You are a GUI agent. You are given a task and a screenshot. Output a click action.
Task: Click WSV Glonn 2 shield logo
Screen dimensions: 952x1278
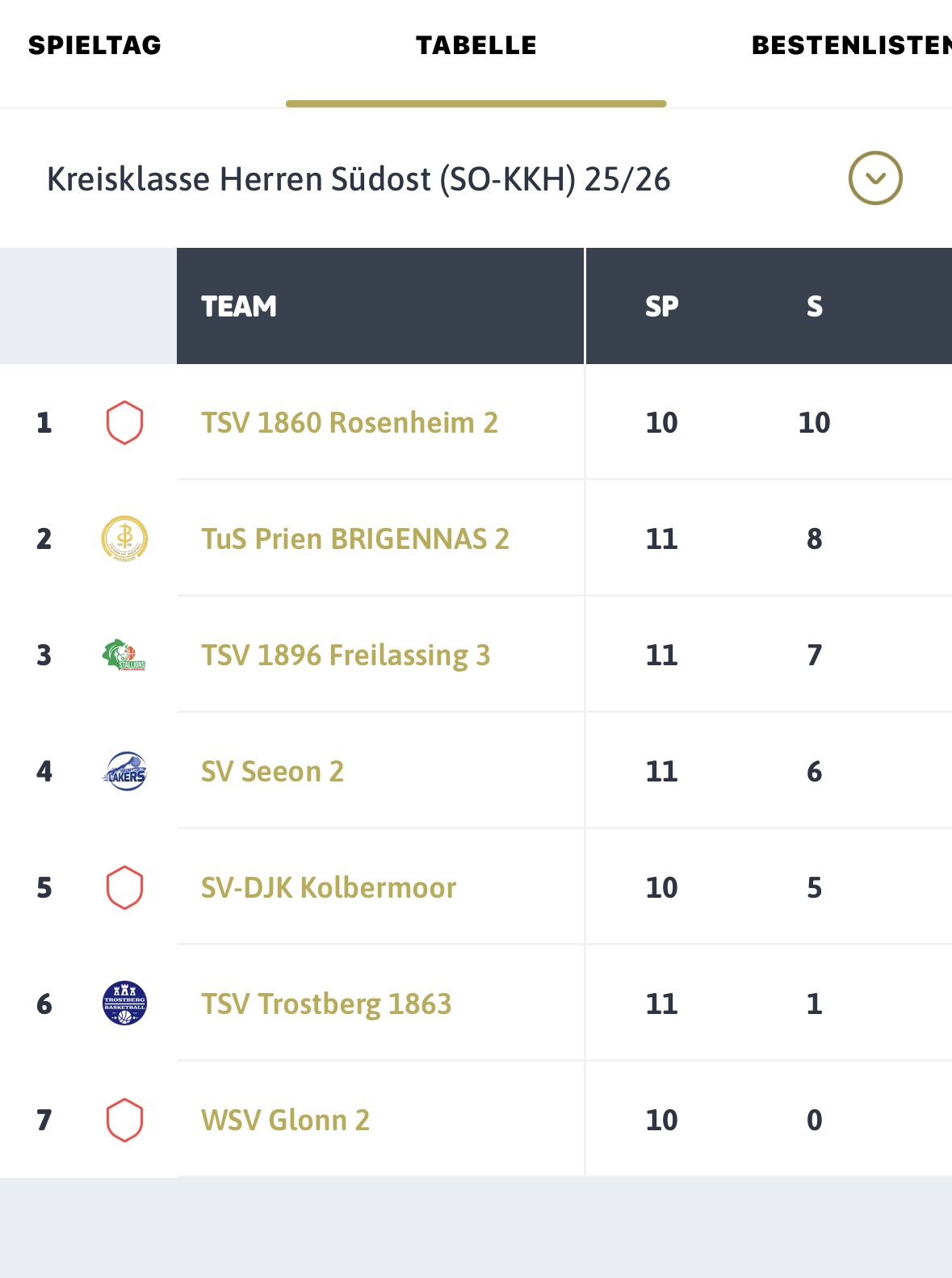point(124,1120)
